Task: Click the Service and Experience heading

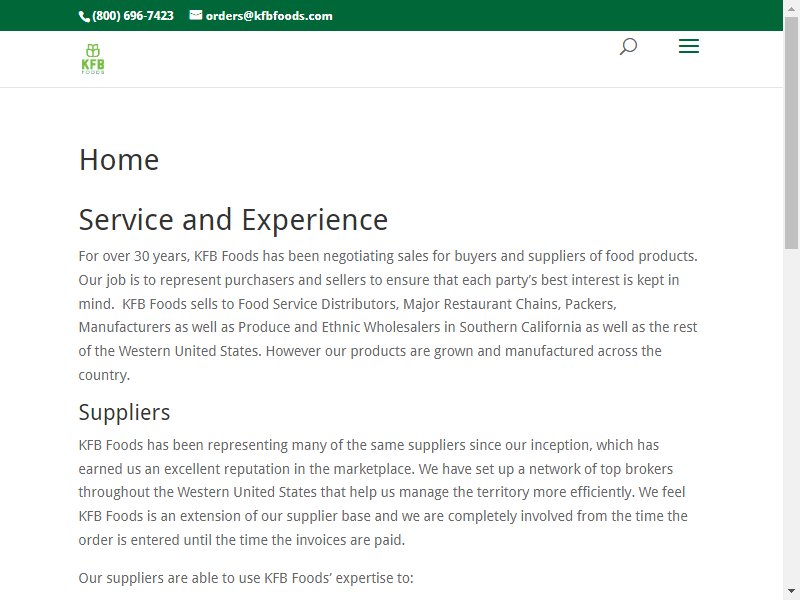Action: pos(233,220)
